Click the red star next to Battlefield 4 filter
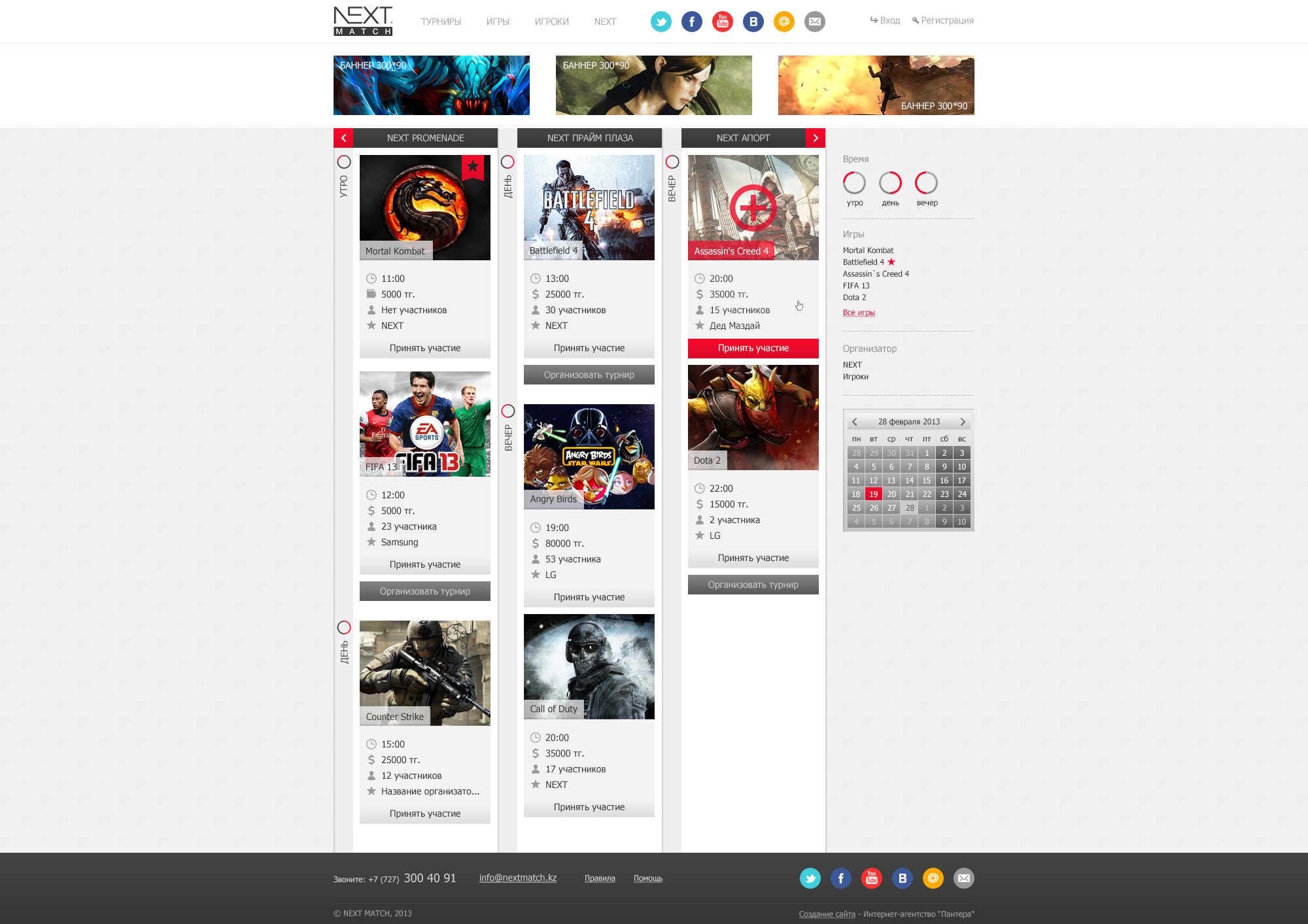The height and width of the screenshot is (924, 1308). (891, 262)
